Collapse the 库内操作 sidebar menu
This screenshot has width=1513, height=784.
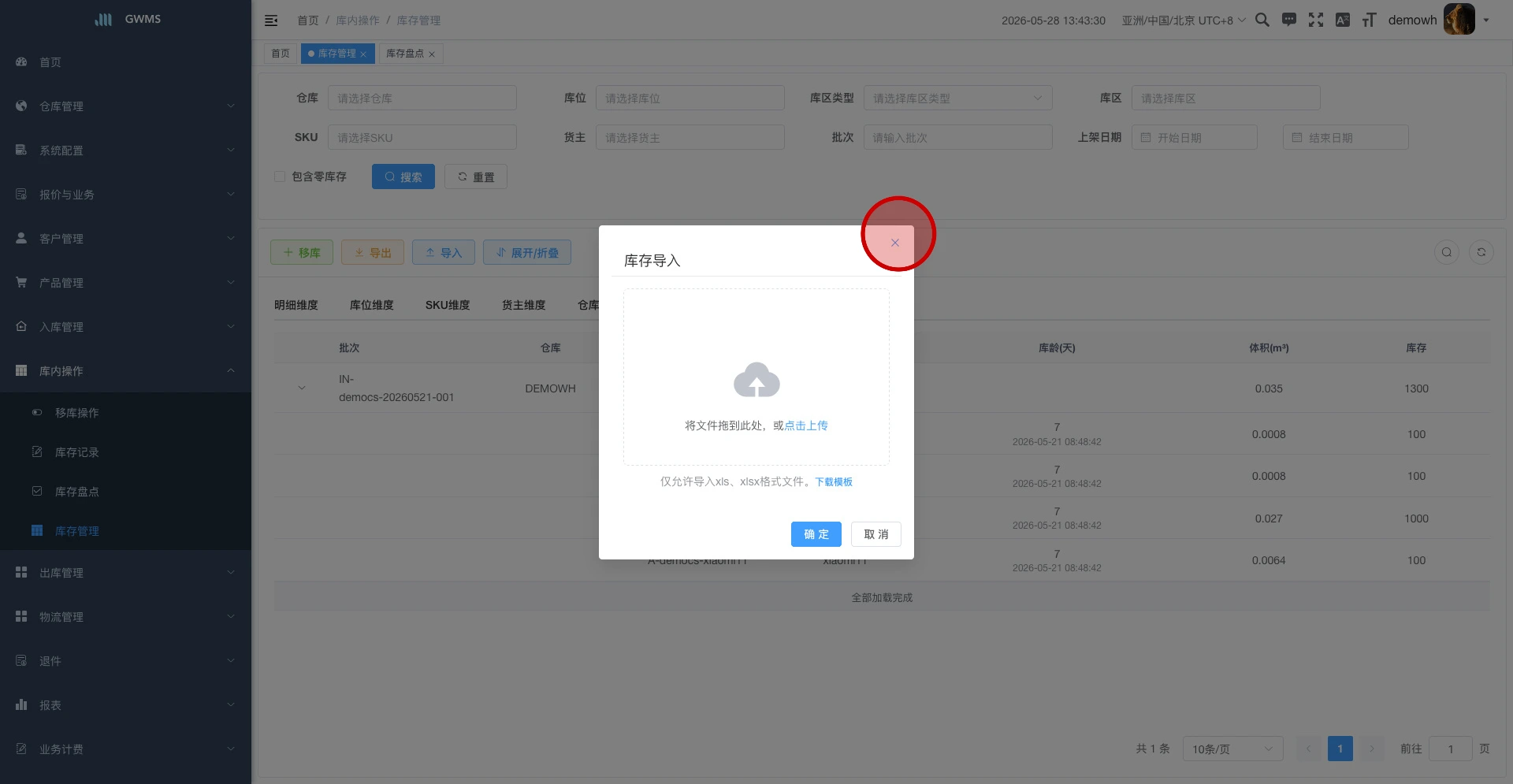click(126, 370)
